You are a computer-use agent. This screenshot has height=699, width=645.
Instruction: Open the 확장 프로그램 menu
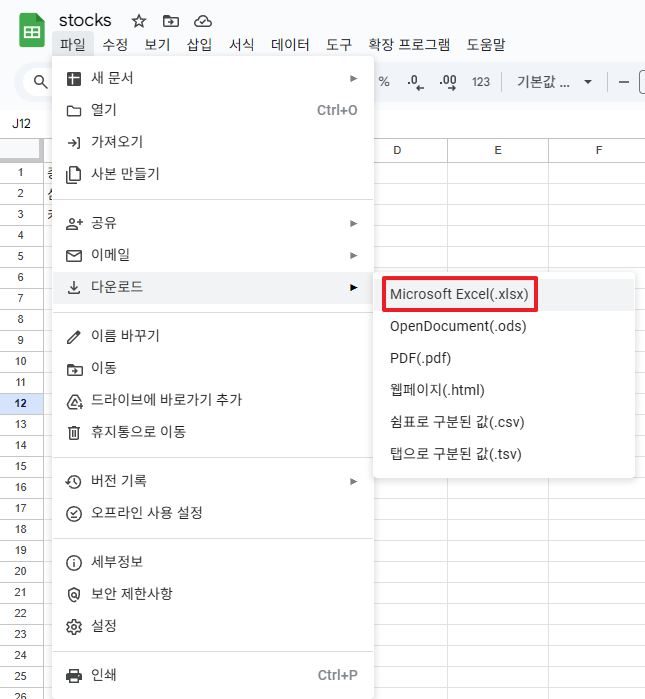tap(409, 45)
